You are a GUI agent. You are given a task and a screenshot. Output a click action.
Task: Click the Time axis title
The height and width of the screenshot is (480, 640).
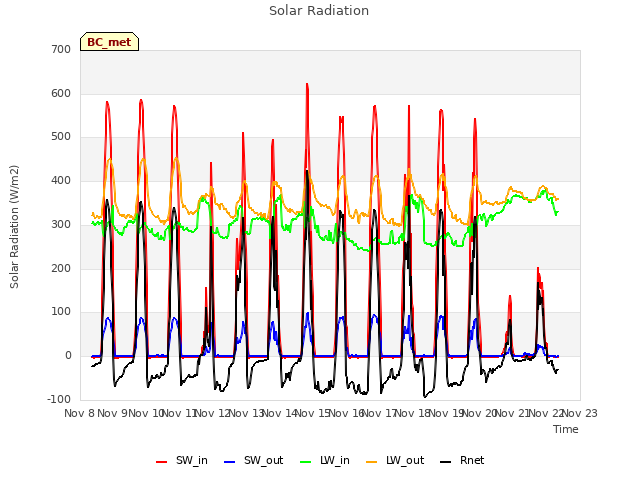click(566, 429)
